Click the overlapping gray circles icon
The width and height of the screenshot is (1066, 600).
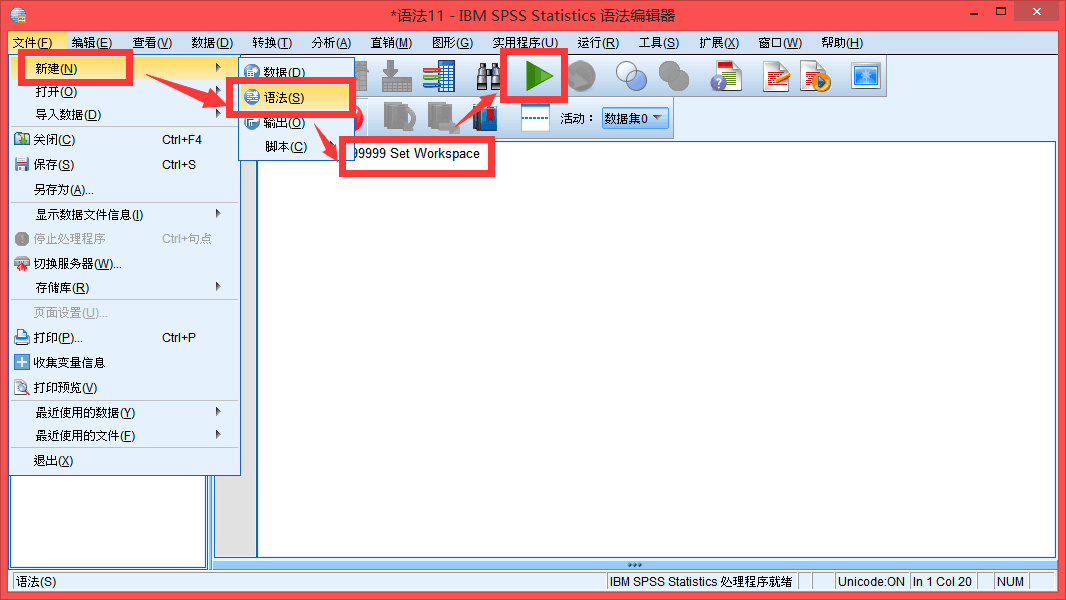tap(674, 76)
